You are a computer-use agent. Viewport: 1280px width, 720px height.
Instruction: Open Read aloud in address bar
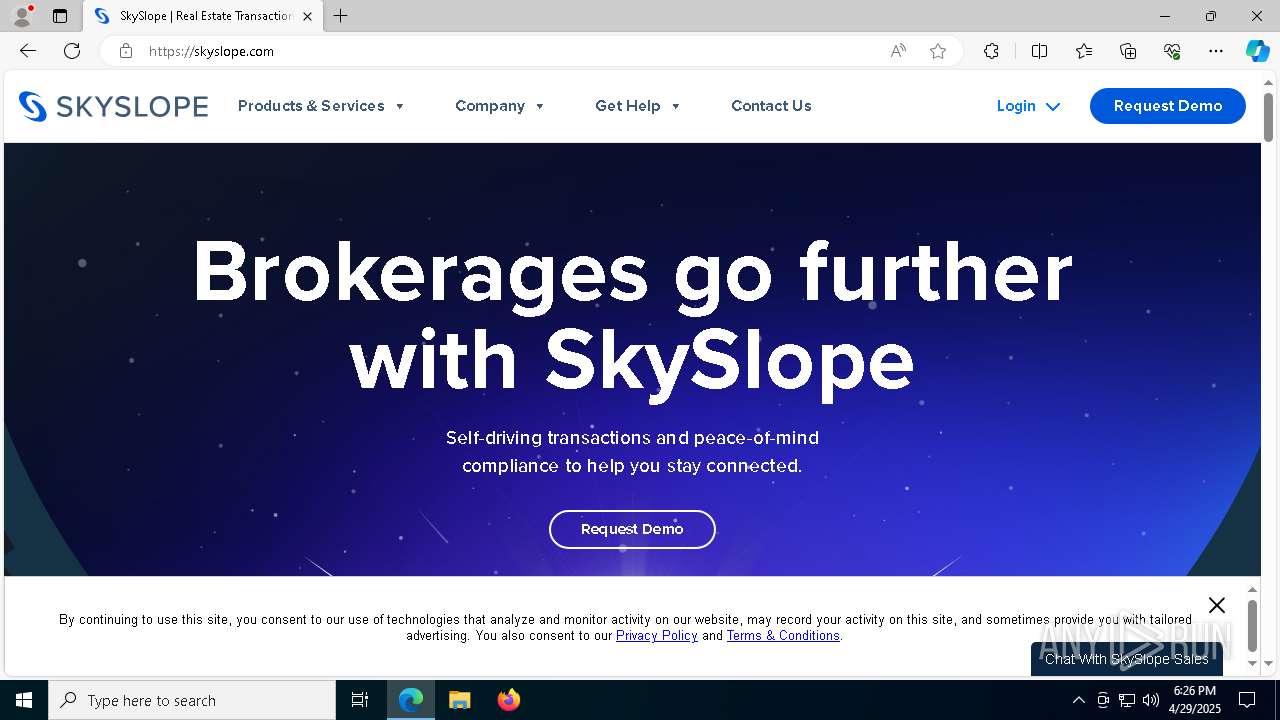(x=898, y=51)
